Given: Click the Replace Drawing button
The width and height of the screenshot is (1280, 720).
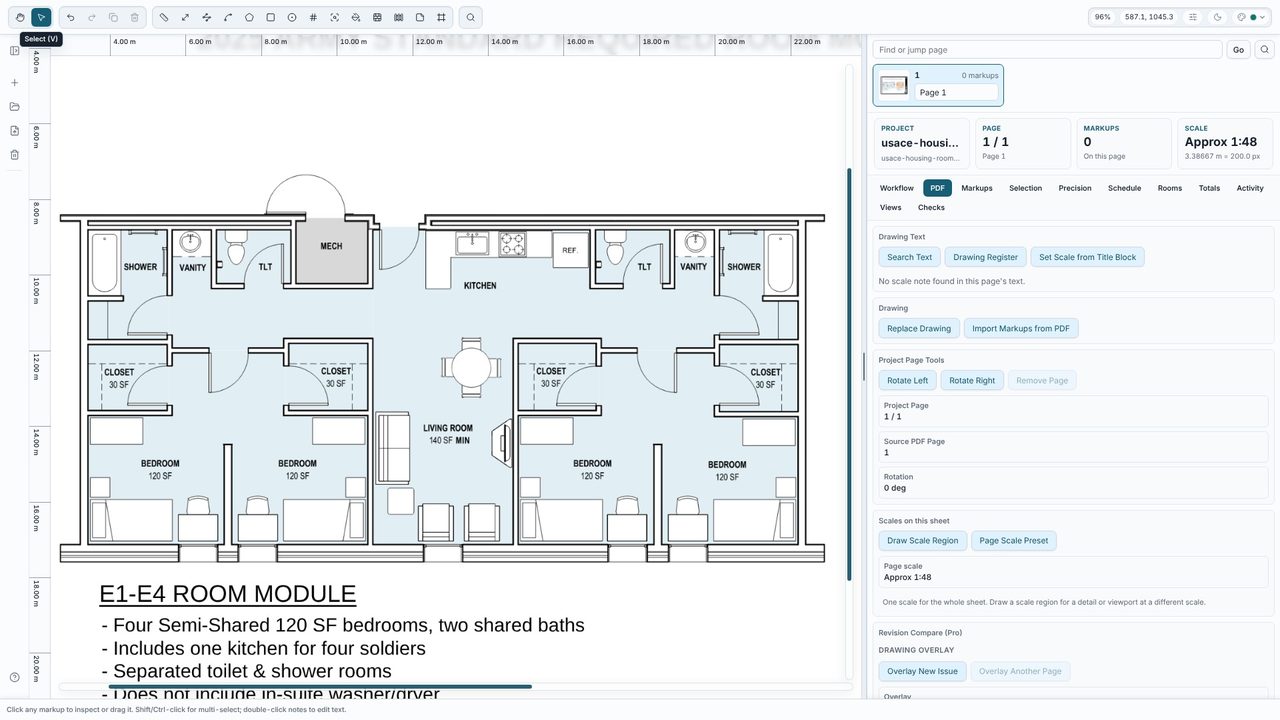Looking at the screenshot, I should (919, 328).
